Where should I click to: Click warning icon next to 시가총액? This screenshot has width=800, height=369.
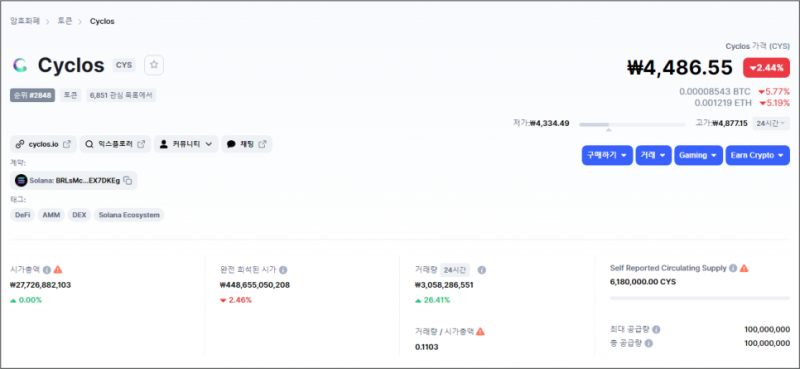pos(58,269)
